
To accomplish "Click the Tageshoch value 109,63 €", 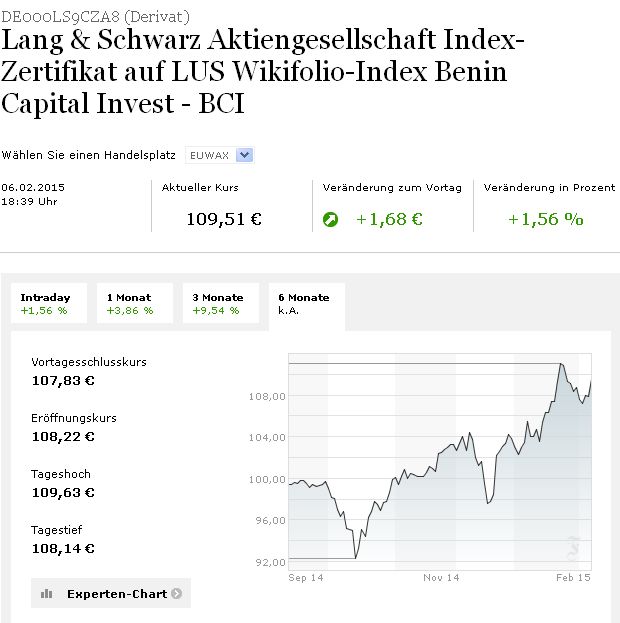I will (63, 492).
